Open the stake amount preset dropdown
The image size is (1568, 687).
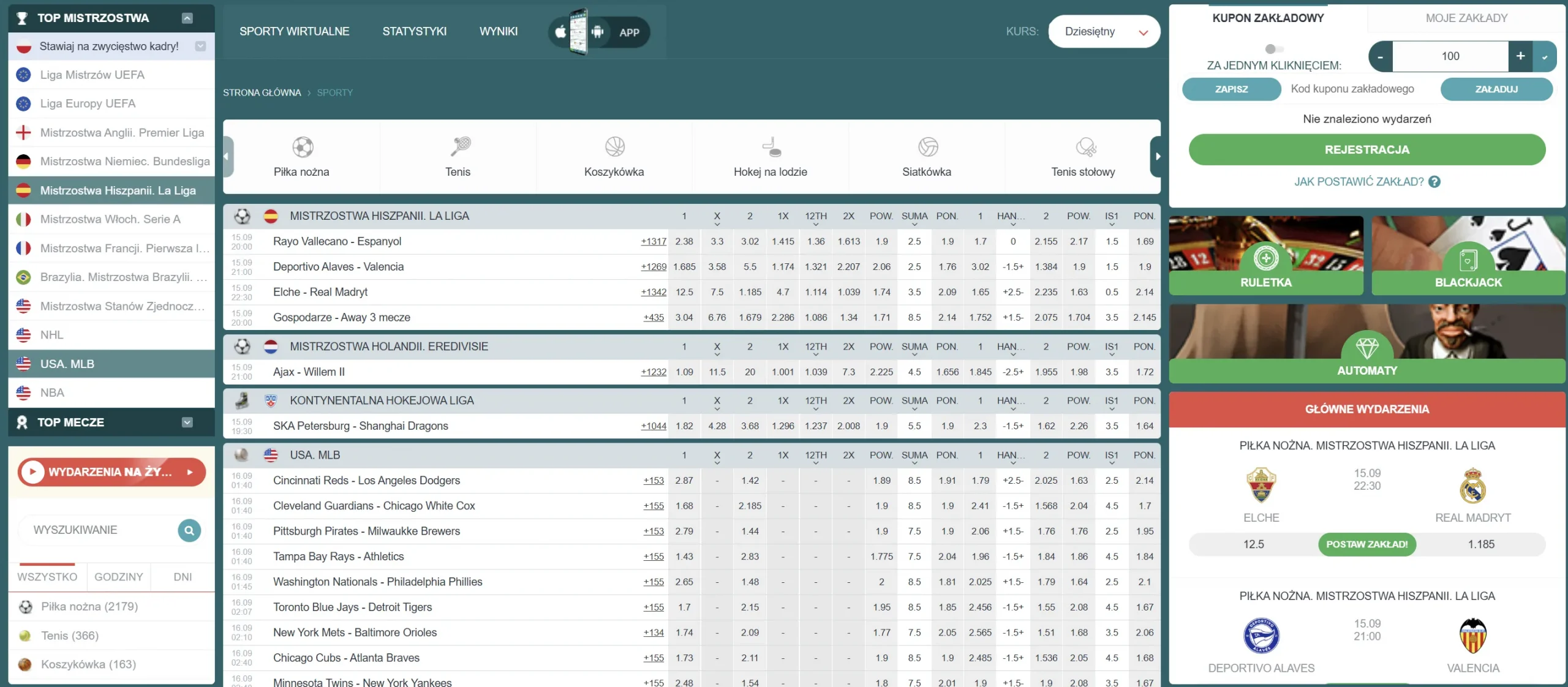click(x=1545, y=56)
